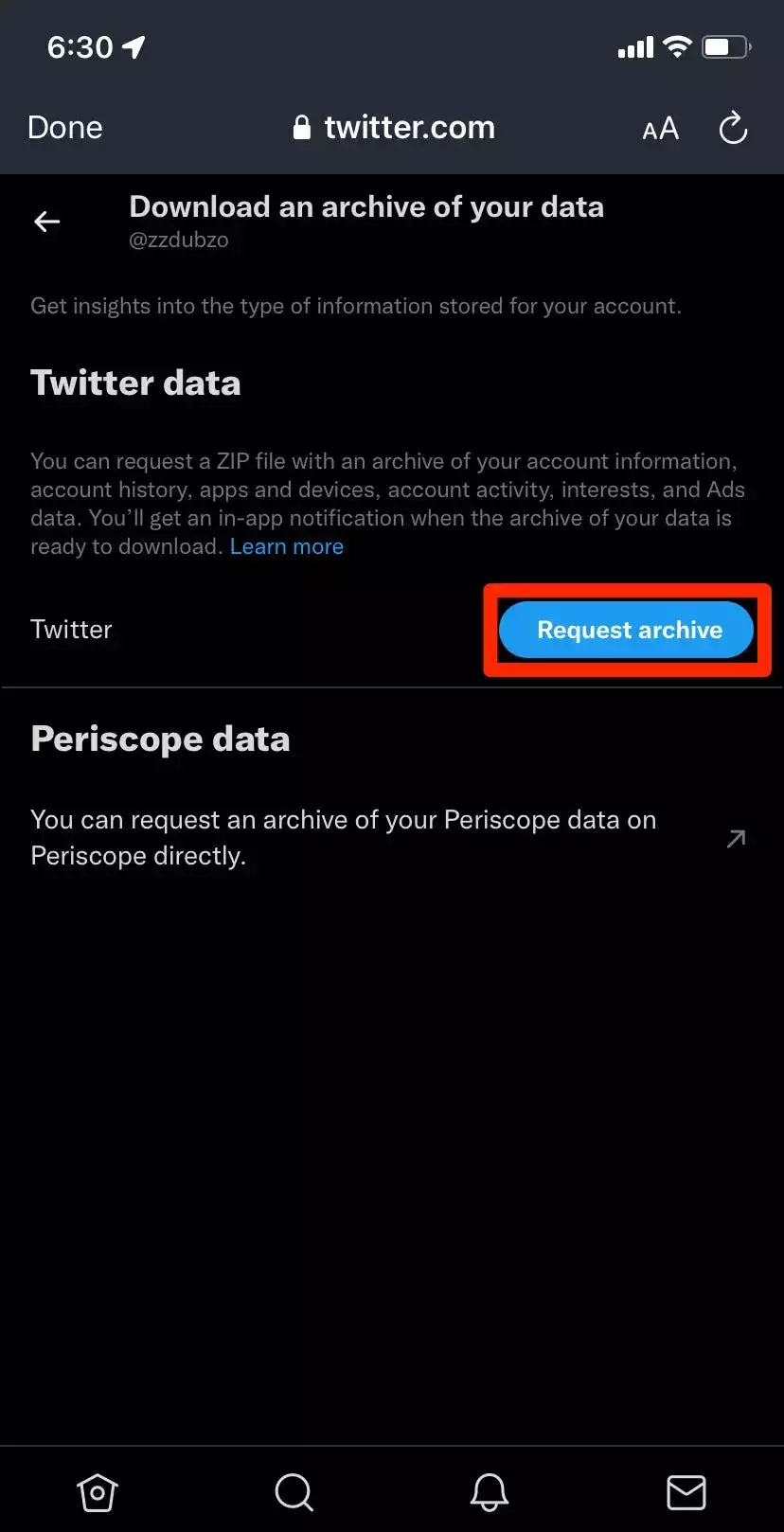784x1532 pixels.
Task: Open the Home tab icon
Action: (x=97, y=1492)
